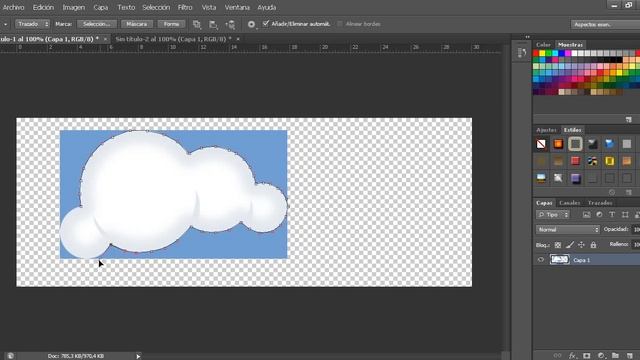Open the path alignment icon in options bar
This screenshot has height=360, width=640.
click(x=213, y=24)
